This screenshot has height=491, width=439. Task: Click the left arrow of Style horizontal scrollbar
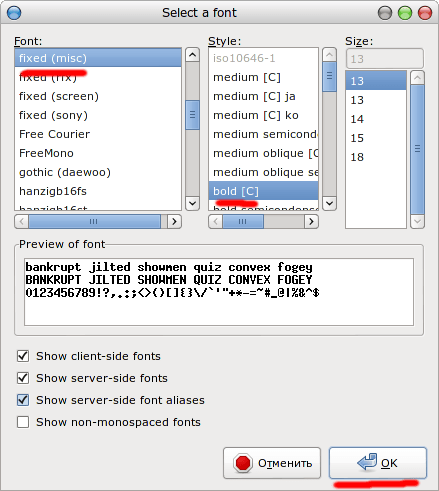(216, 222)
